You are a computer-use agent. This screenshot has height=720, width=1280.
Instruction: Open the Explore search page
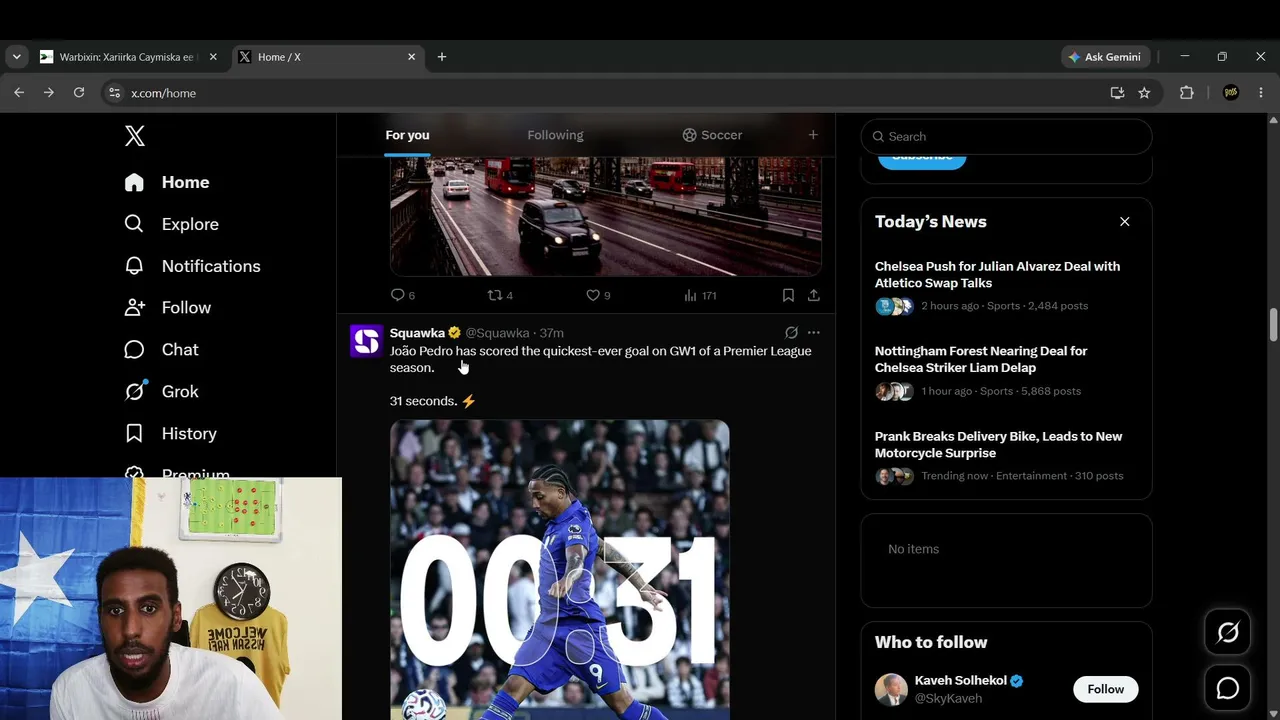pos(171,224)
